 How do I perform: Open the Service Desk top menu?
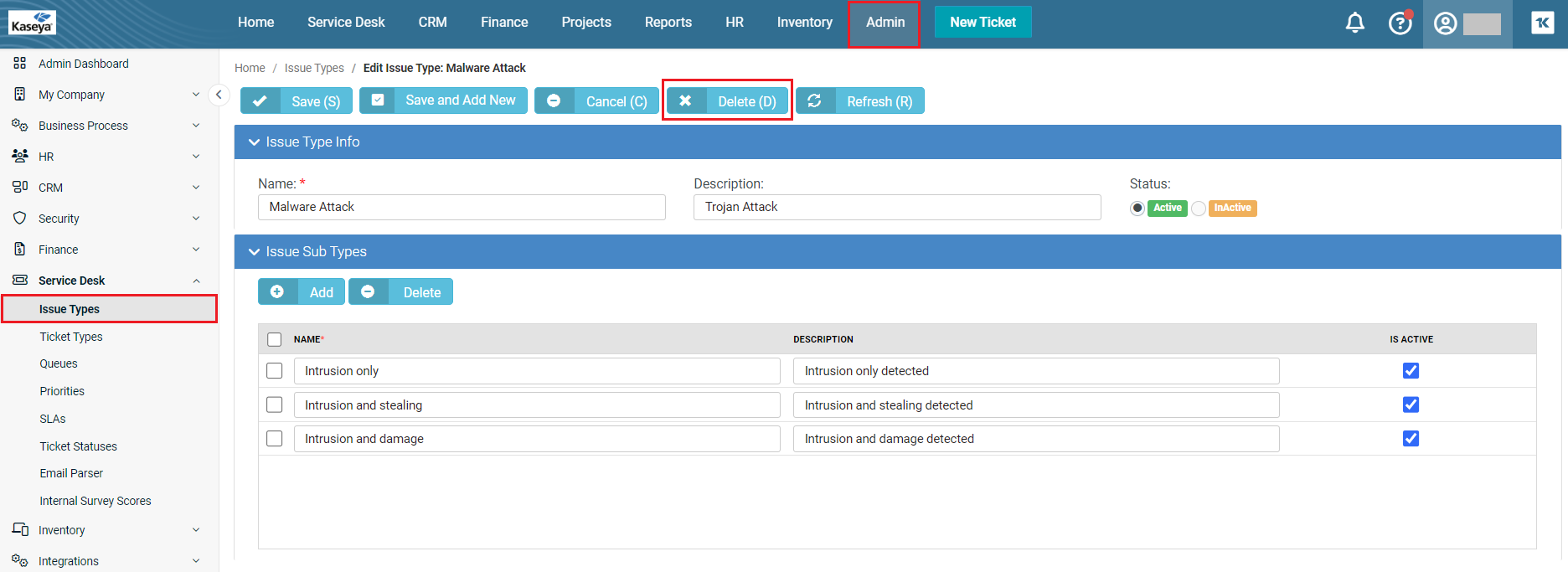point(346,23)
